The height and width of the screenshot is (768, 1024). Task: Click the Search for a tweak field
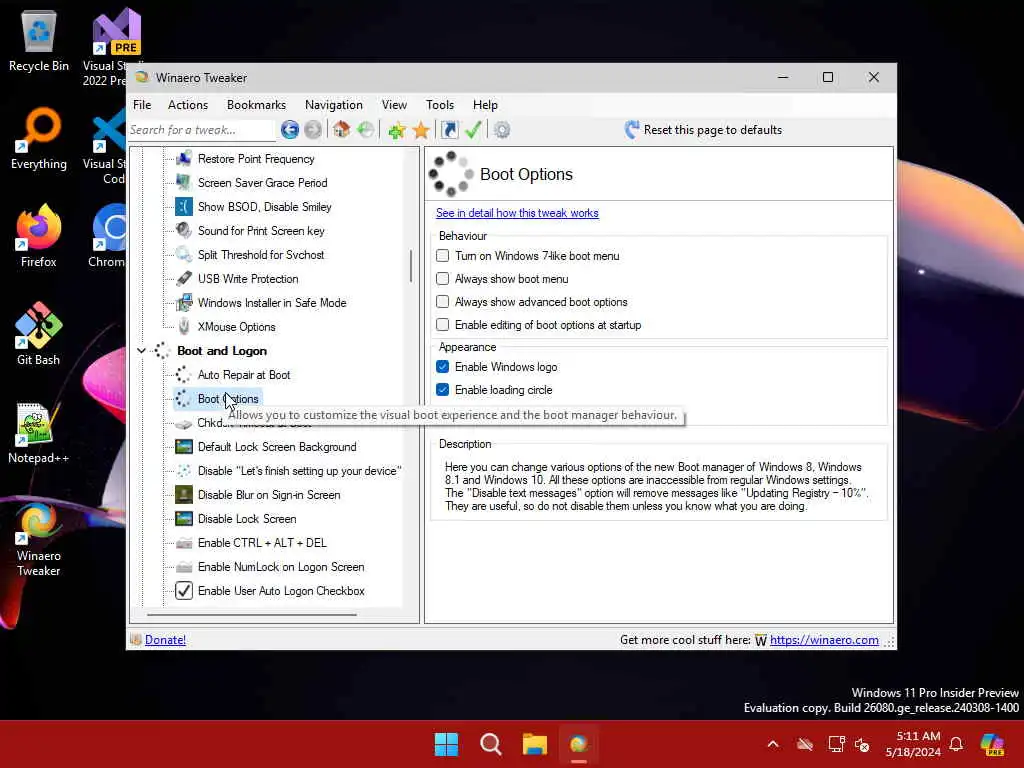(201, 130)
